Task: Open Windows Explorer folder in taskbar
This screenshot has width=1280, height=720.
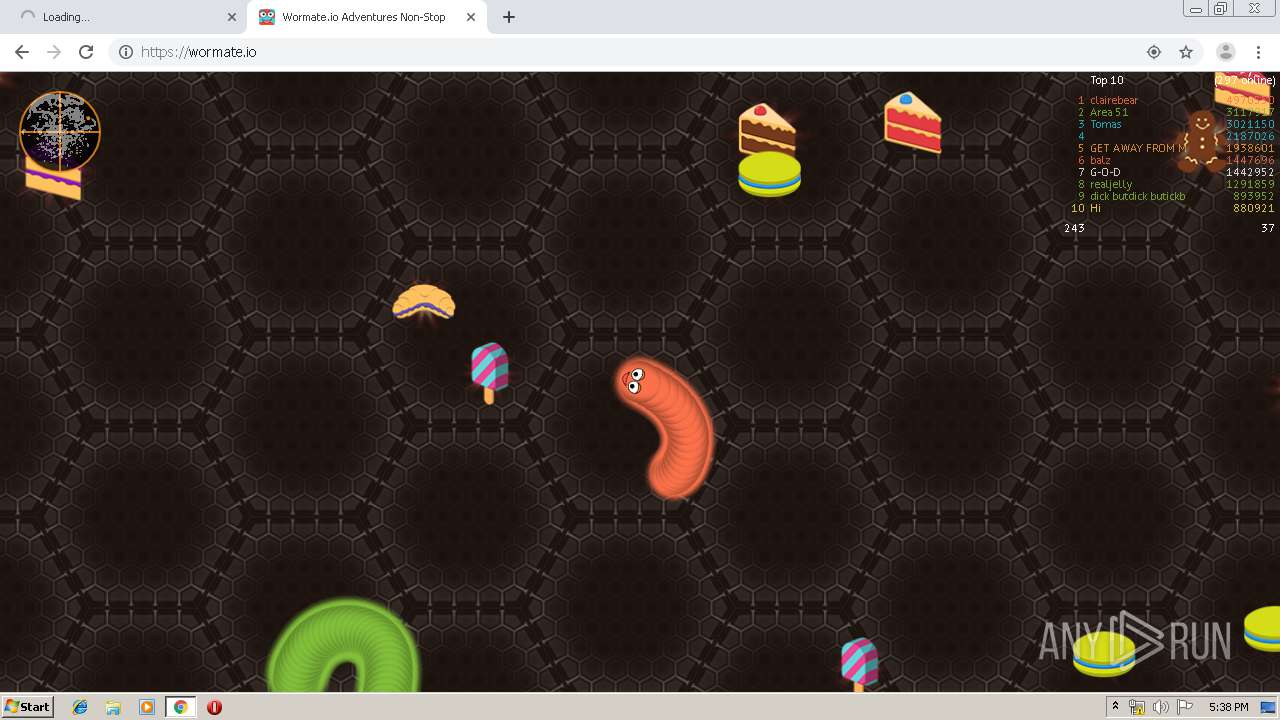Action: click(x=113, y=707)
